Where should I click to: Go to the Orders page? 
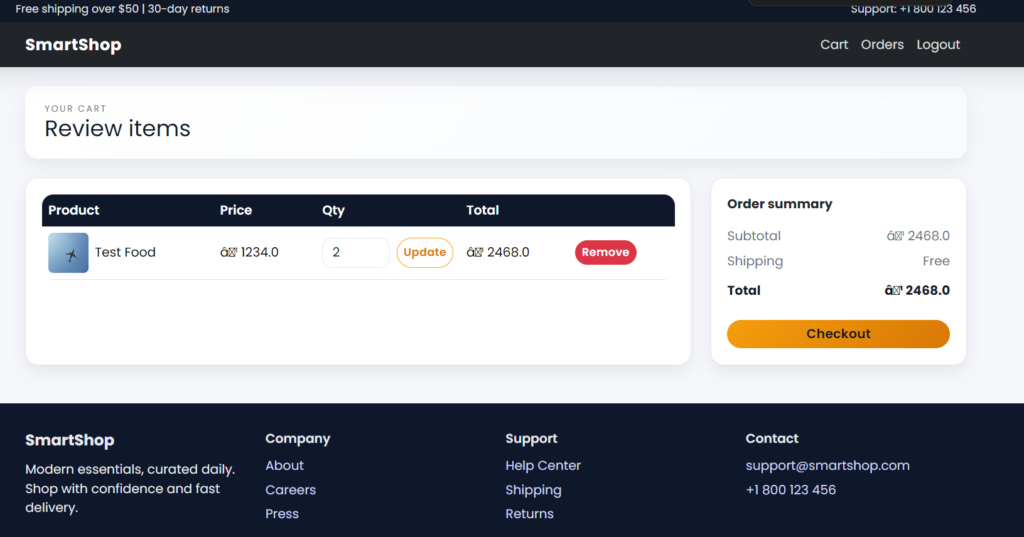point(882,44)
